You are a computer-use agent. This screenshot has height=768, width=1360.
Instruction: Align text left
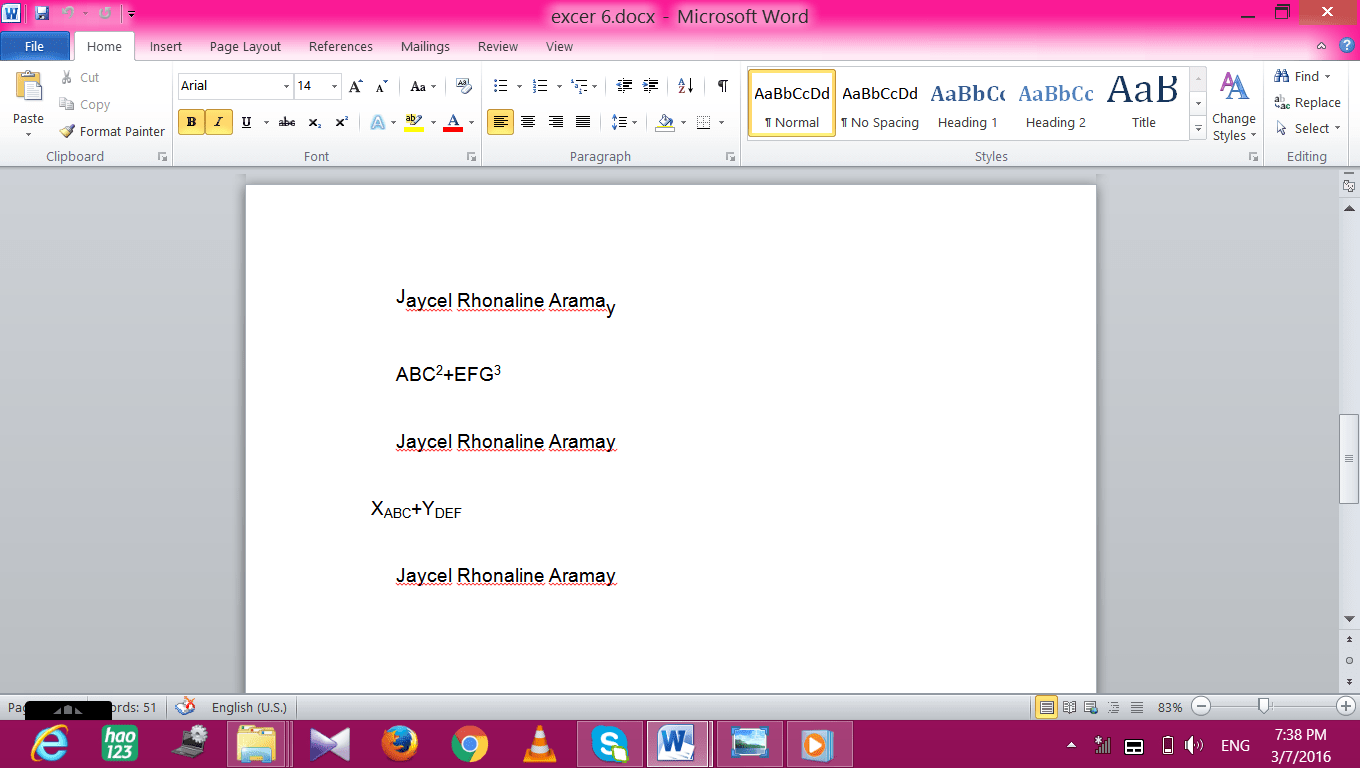click(500, 122)
